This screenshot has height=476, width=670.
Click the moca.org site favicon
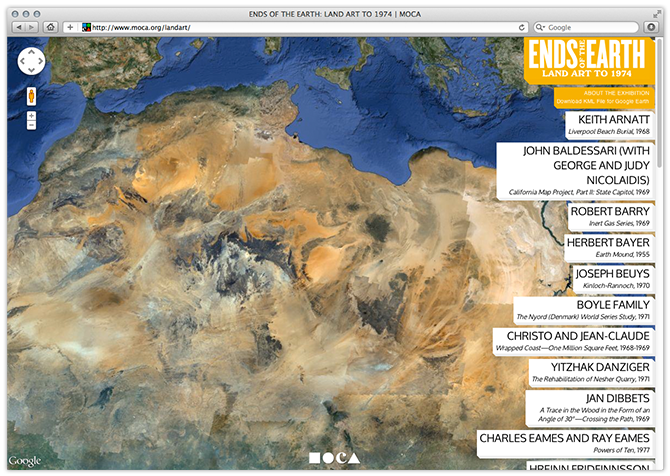(x=86, y=27)
